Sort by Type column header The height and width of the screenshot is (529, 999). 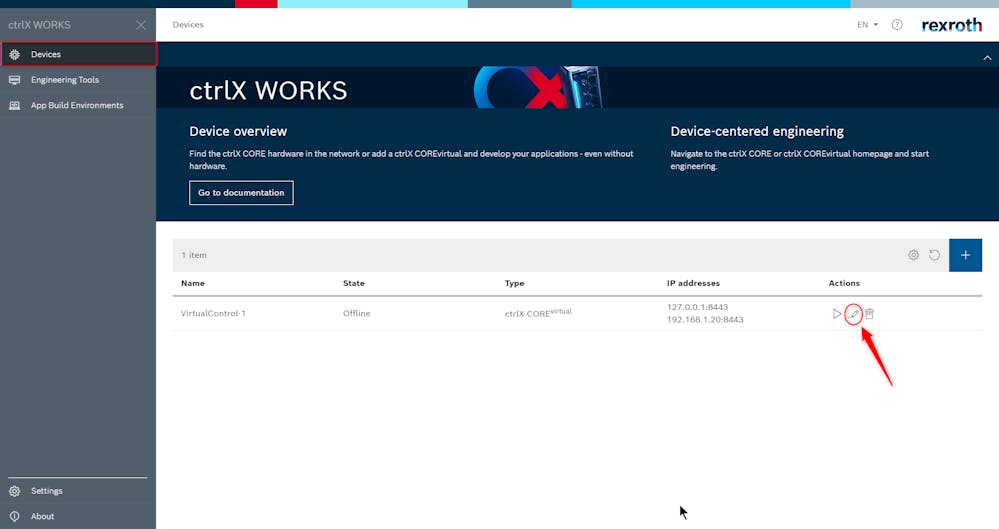(514, 283)
